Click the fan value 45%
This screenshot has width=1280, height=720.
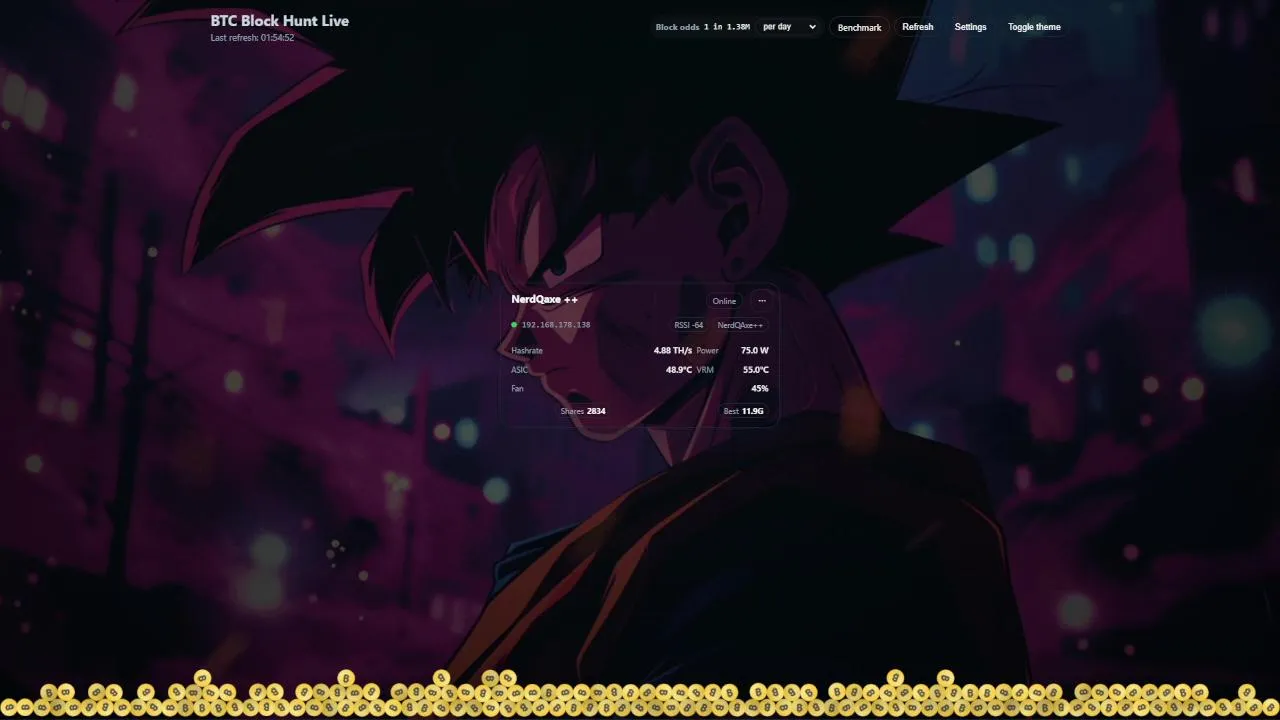760,389
